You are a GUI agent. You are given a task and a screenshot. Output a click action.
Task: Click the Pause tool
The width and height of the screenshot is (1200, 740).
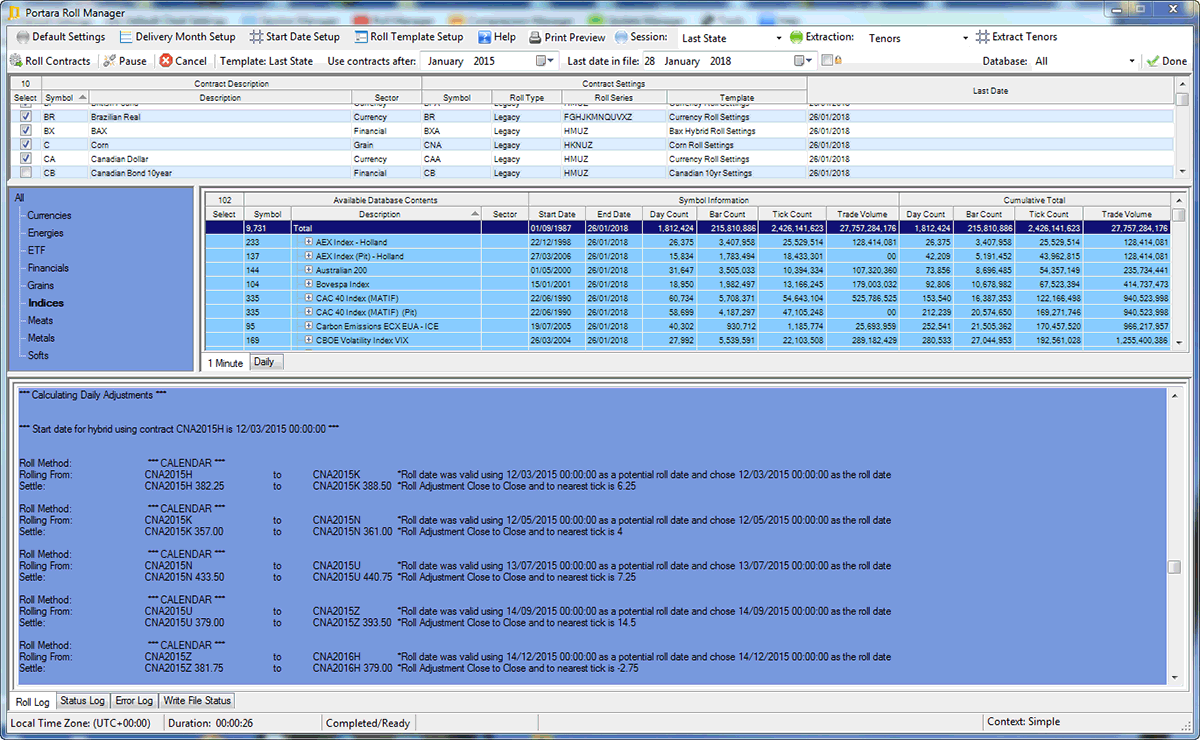point(124,61)
